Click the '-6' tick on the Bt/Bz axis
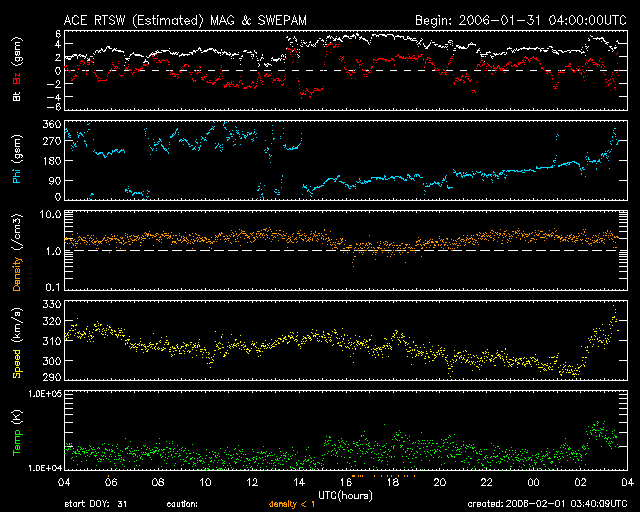This screenshot has width=640, height=512. coord(56,107)
